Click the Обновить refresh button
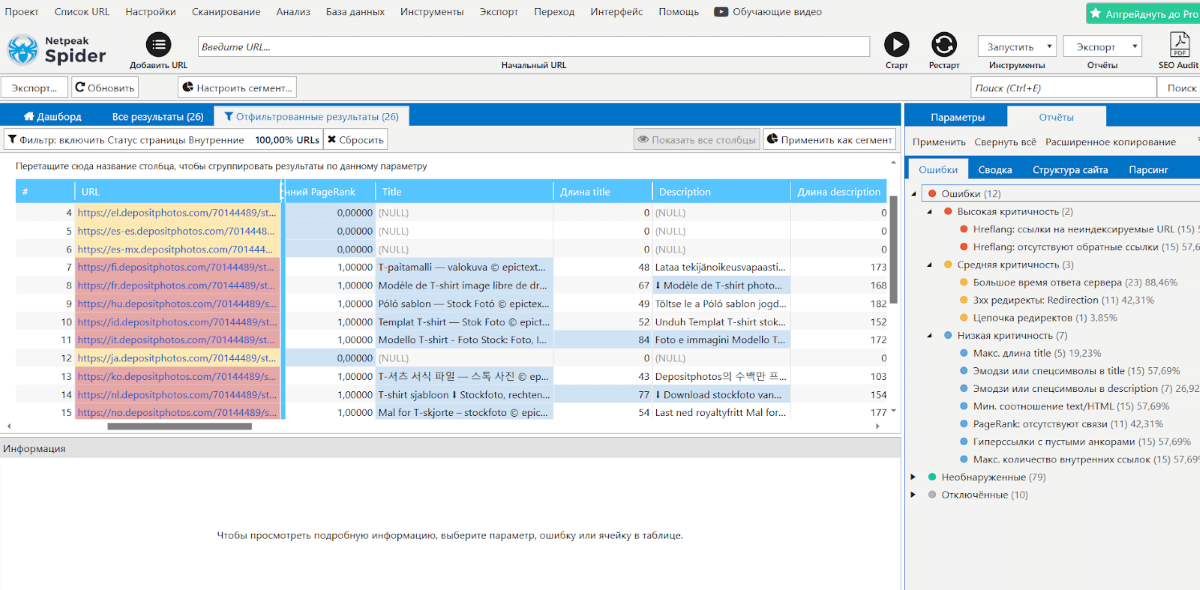 pos(105,87)
